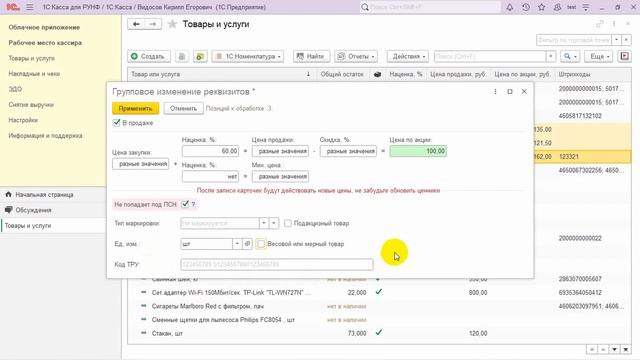Open Рабочее место кассира section
Screen dimensions: 640x360
(x=45, y=43)
